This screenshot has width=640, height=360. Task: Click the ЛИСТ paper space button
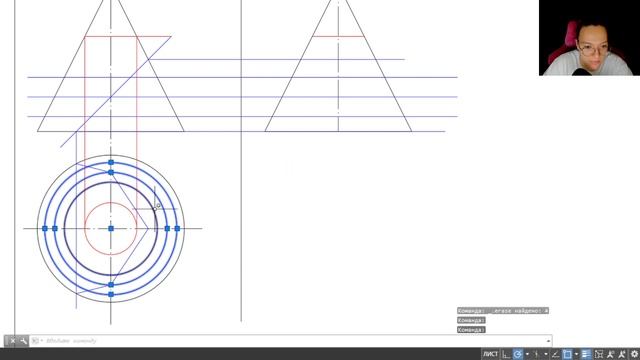[490, 354]
